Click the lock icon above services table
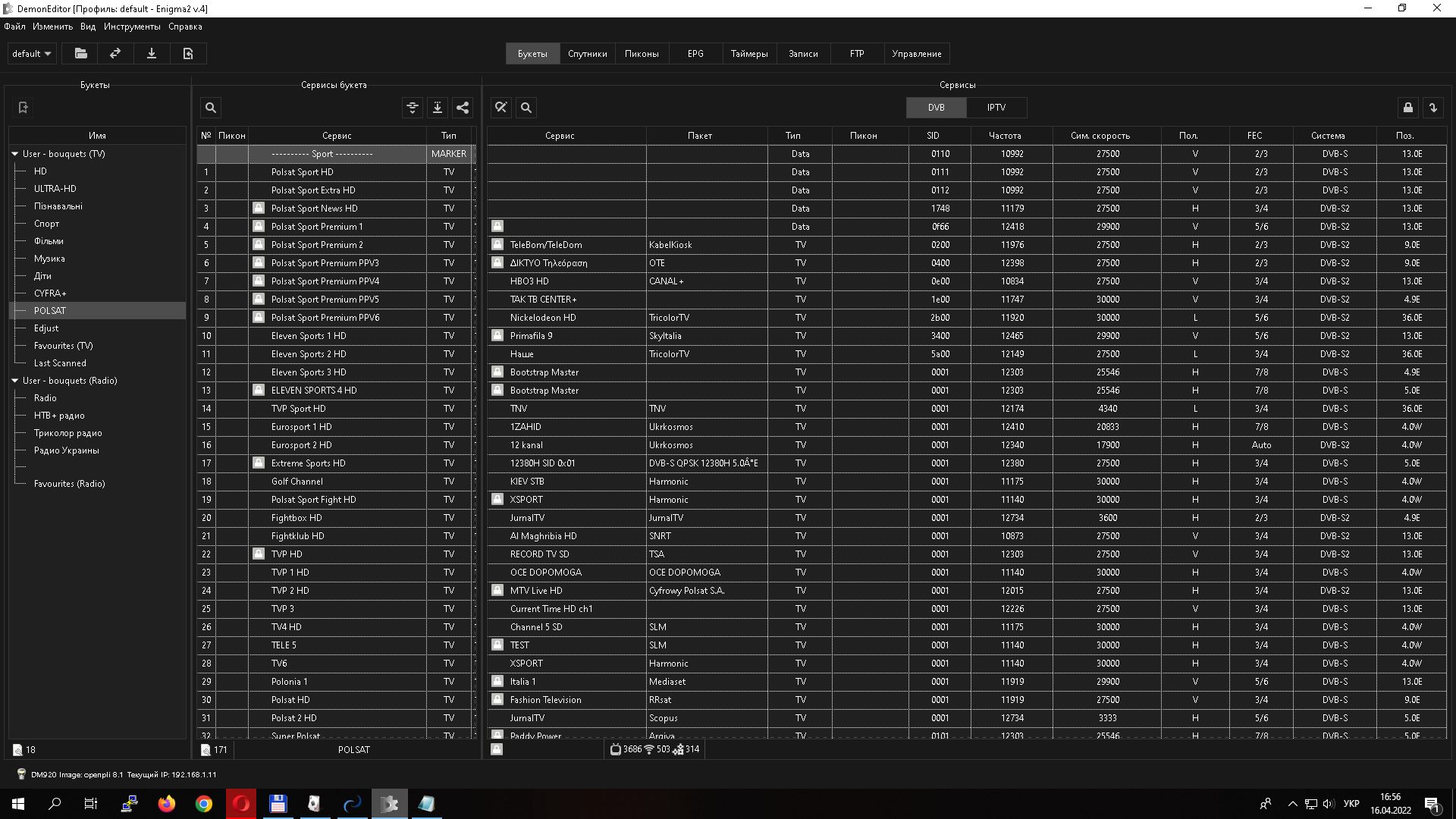 [x=1408, y=108]
